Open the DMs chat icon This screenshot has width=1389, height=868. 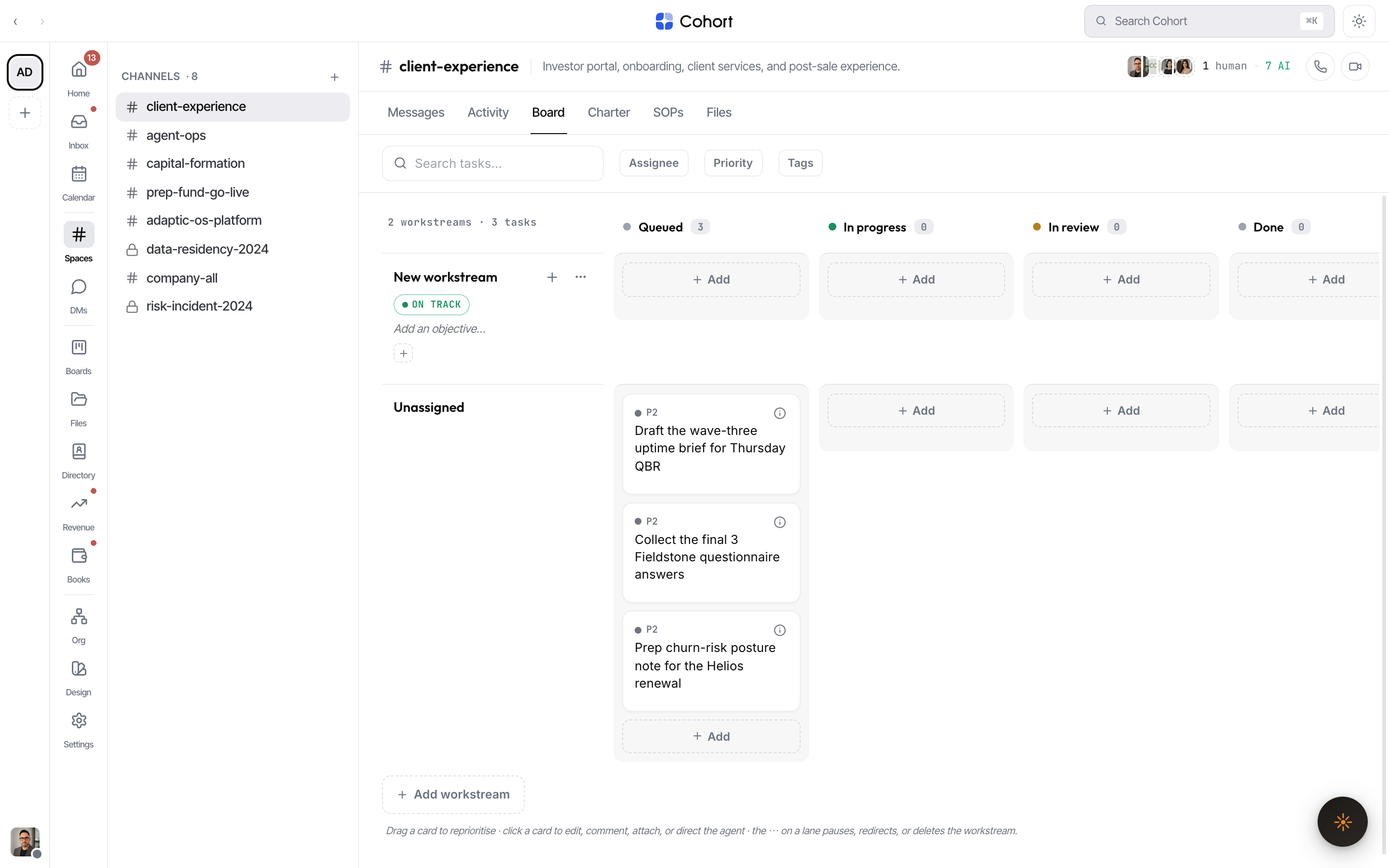79,287
